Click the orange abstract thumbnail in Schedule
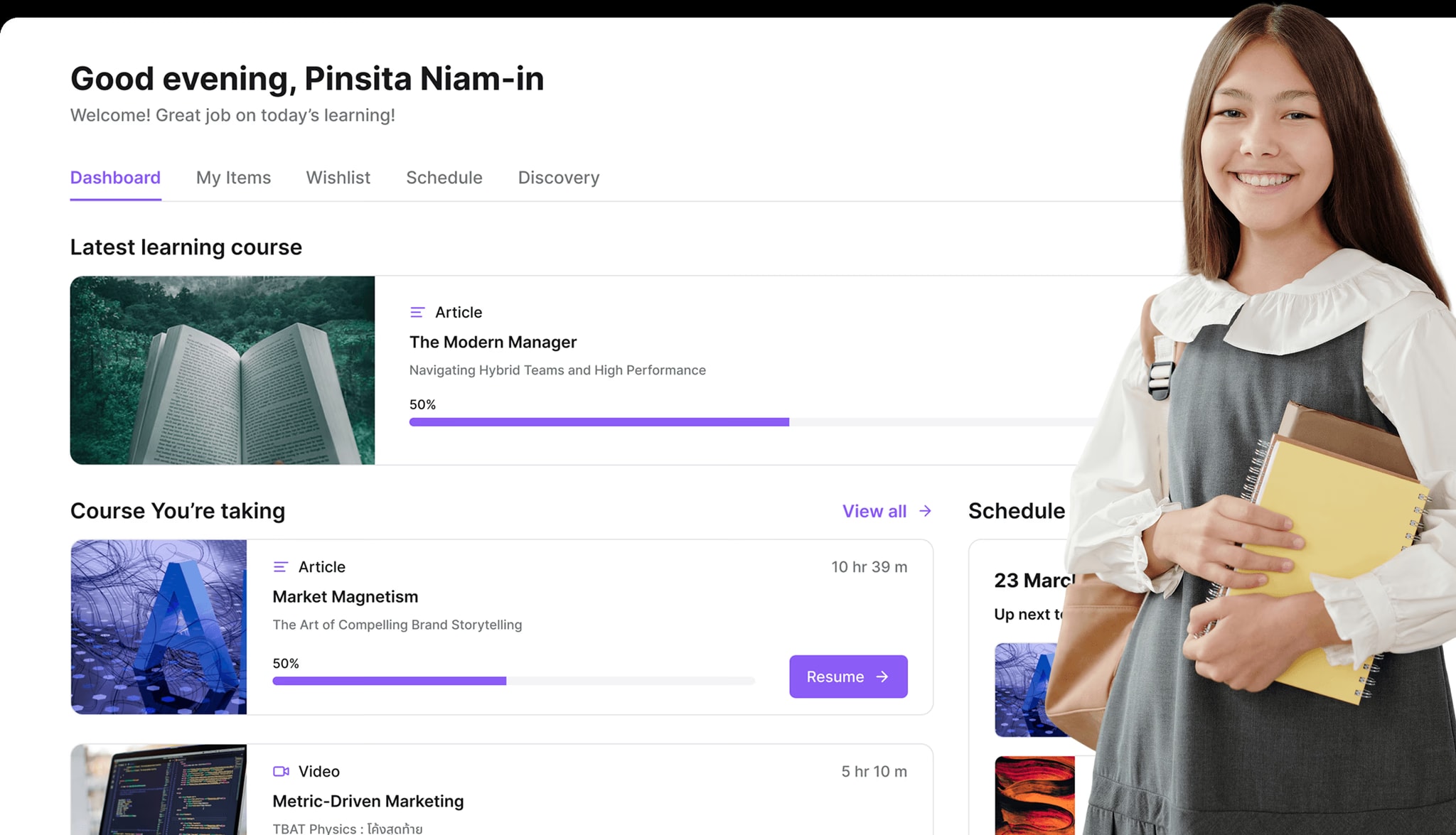Screen dimensions: 1456x835 click(x=1034, y=795)
